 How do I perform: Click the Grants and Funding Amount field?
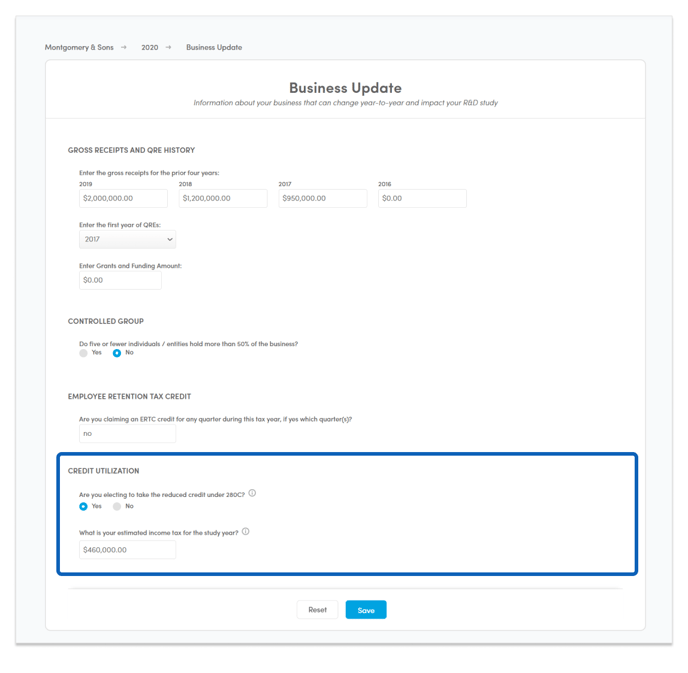click(120, 280)
